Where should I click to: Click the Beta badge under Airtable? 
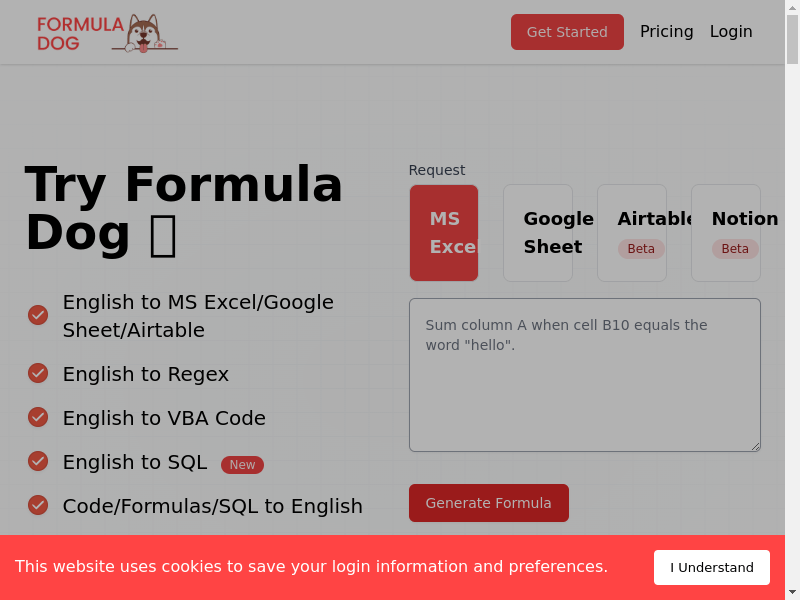[641, 249]
